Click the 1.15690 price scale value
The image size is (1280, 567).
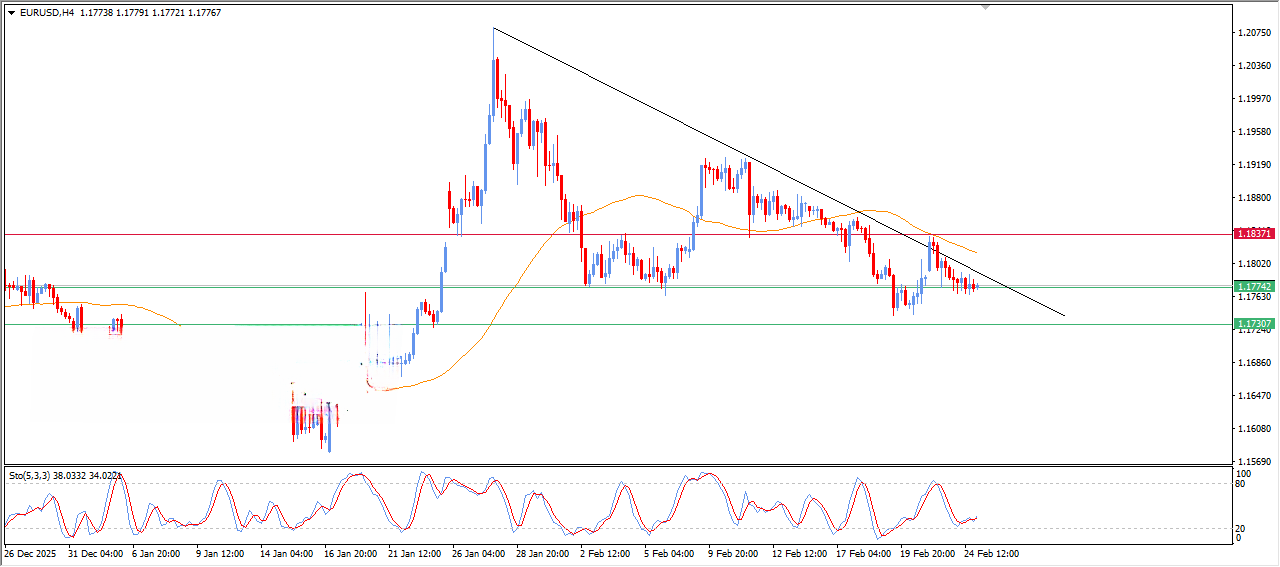1253,462
